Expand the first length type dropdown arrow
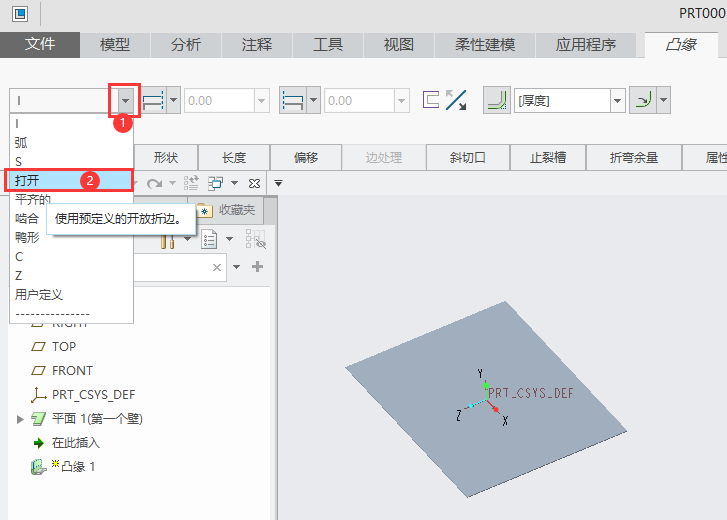The height and width of the screenshot is (520, 727). 174,100
